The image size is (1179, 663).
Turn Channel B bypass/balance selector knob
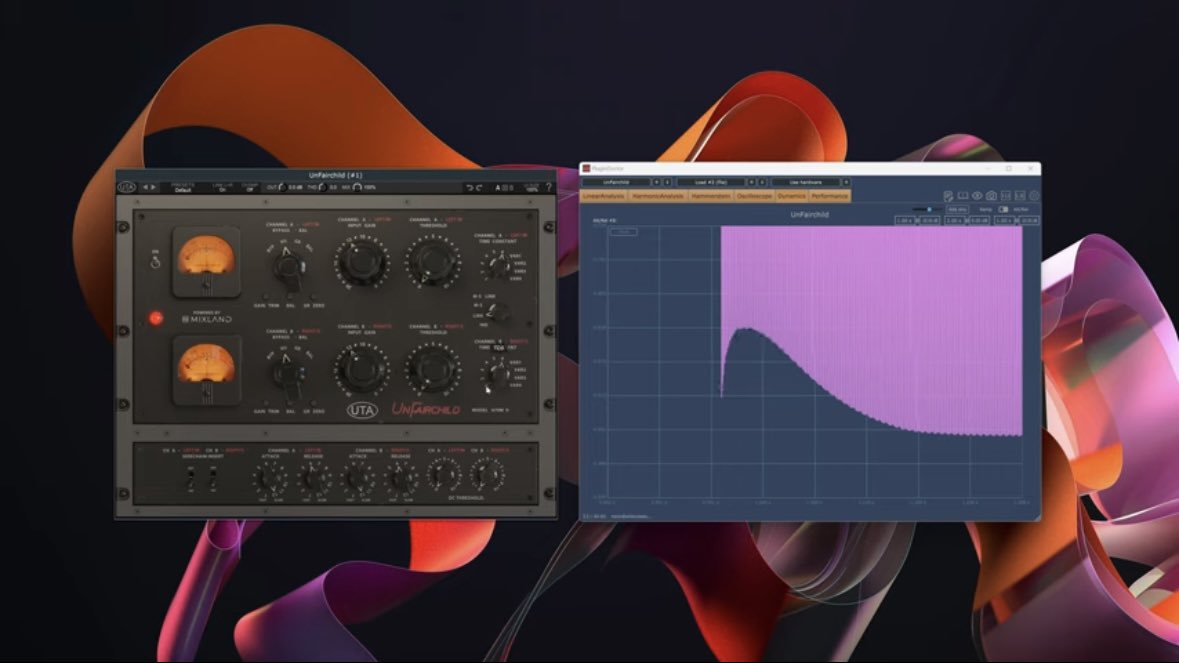288,373
